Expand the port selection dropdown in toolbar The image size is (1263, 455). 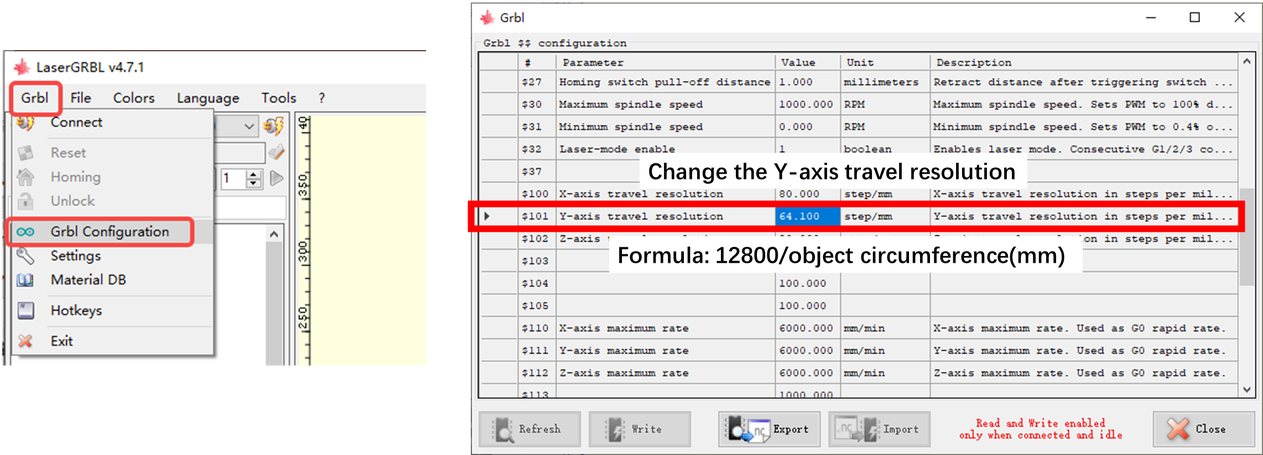[x=250, y=126]
